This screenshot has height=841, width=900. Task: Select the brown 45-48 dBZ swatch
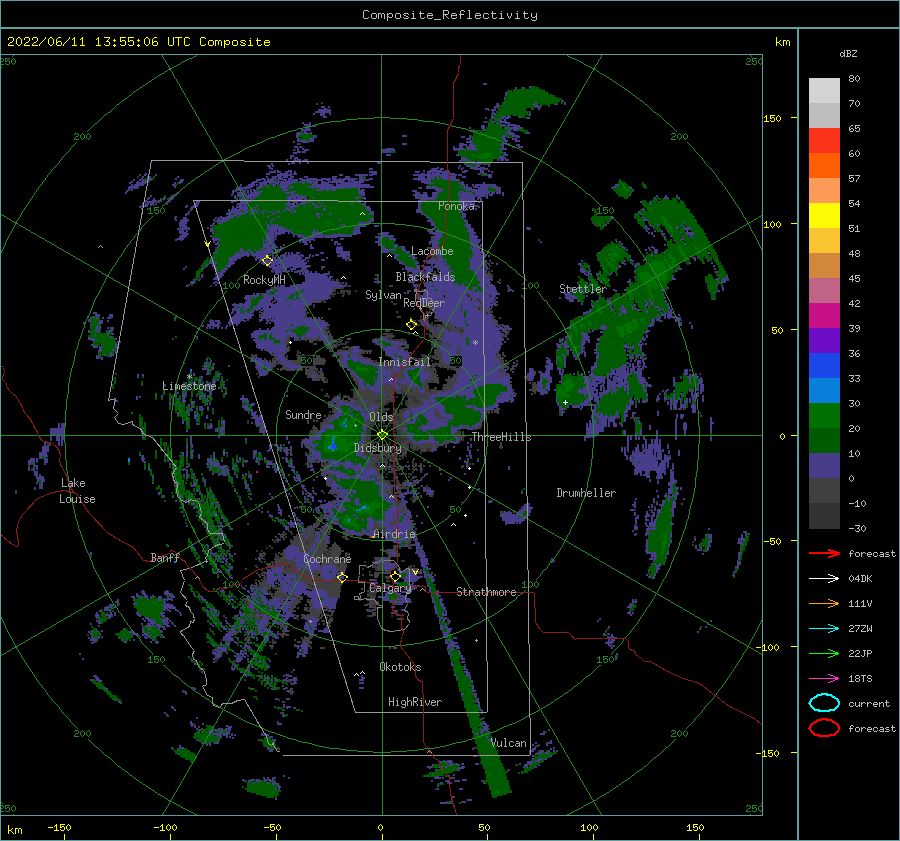824,265
